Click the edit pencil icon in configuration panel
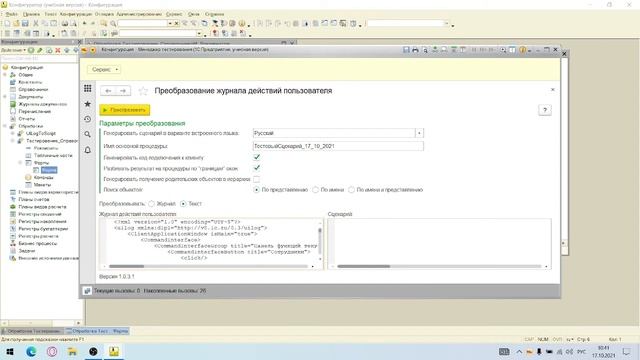 pyautogui.click(x=40, y=50)
